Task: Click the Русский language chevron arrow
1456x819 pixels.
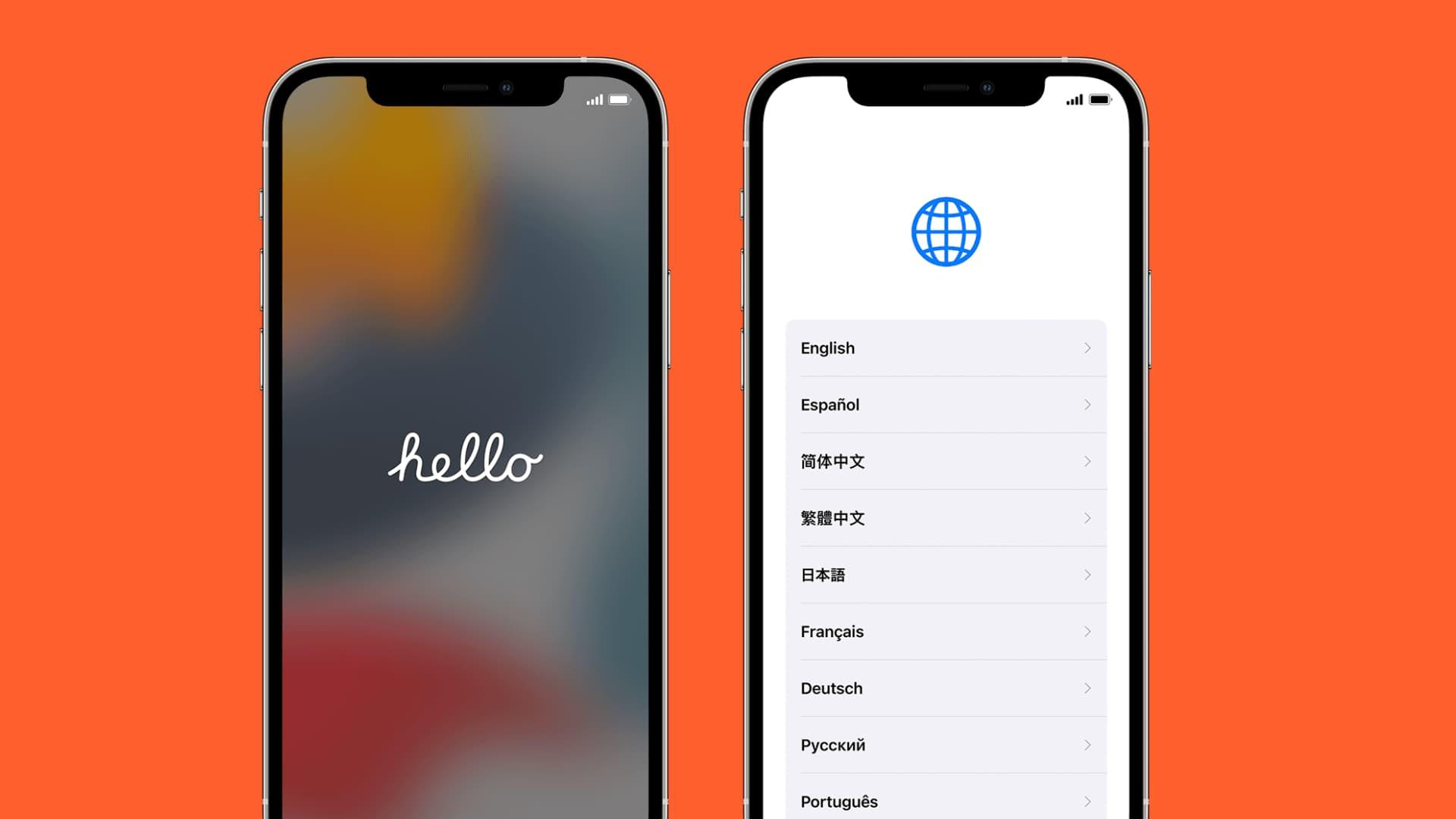Action: click(1086, 744)
